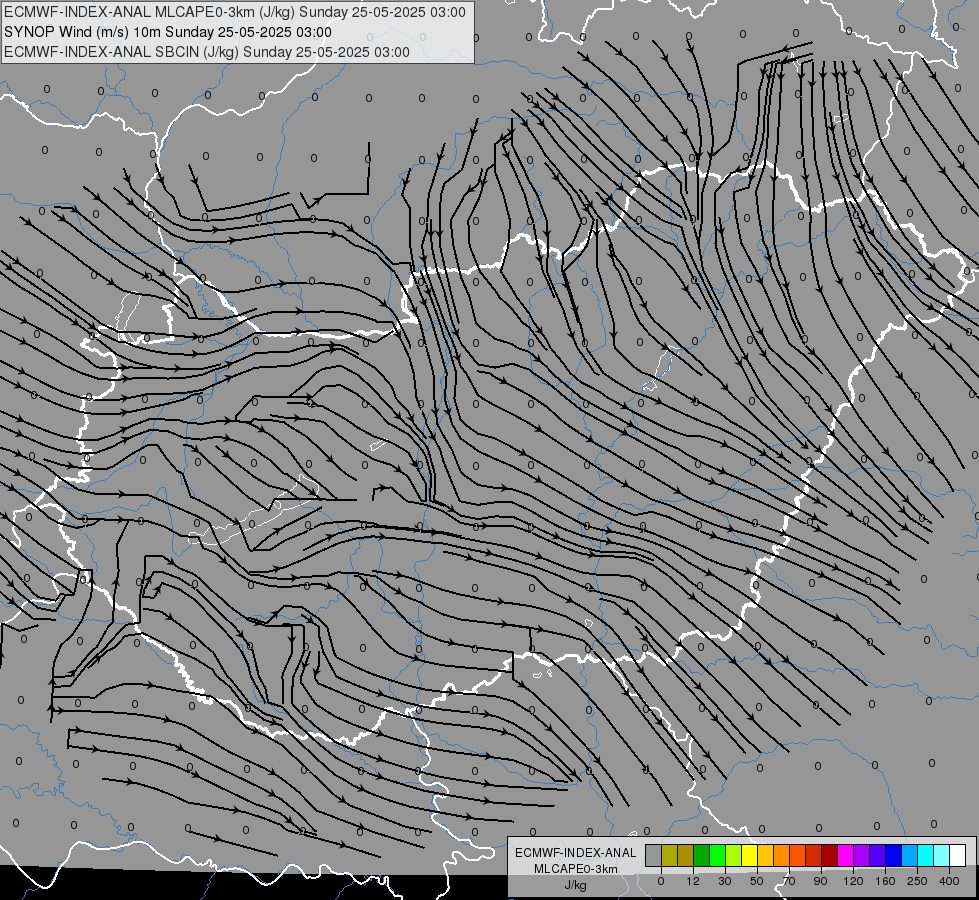Click the indigo swatch left of 160
979x900 pixels.
point(878,855)
